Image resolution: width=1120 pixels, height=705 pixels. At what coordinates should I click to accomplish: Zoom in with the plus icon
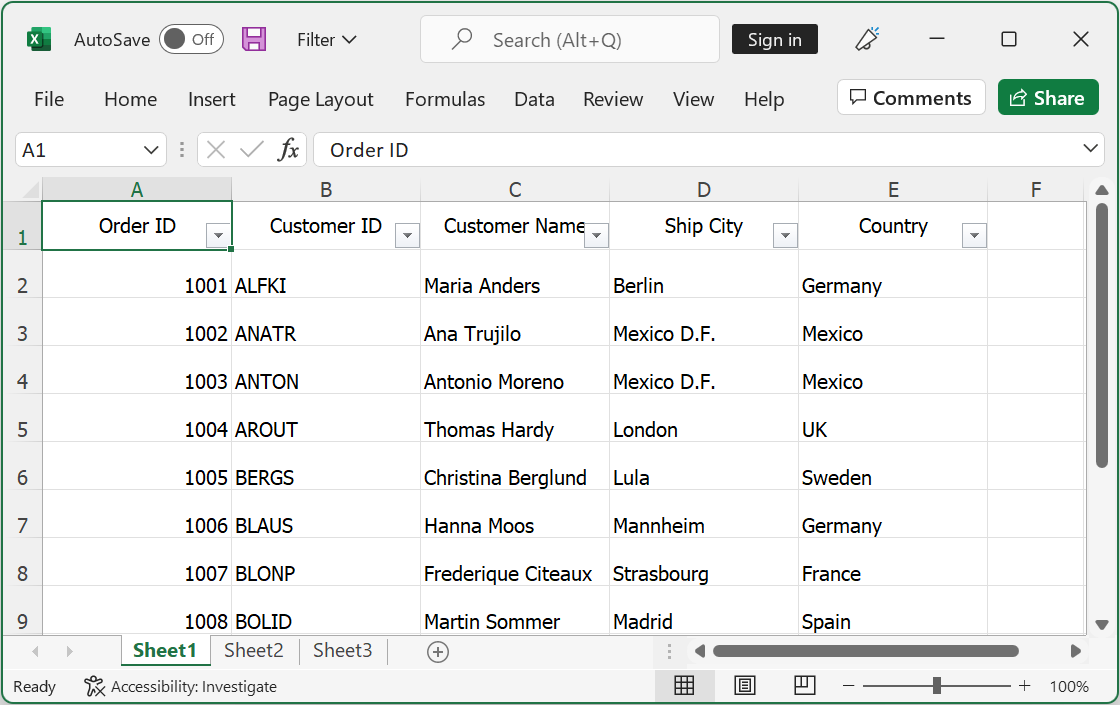pyautogui.click(x=1025, y=686)
